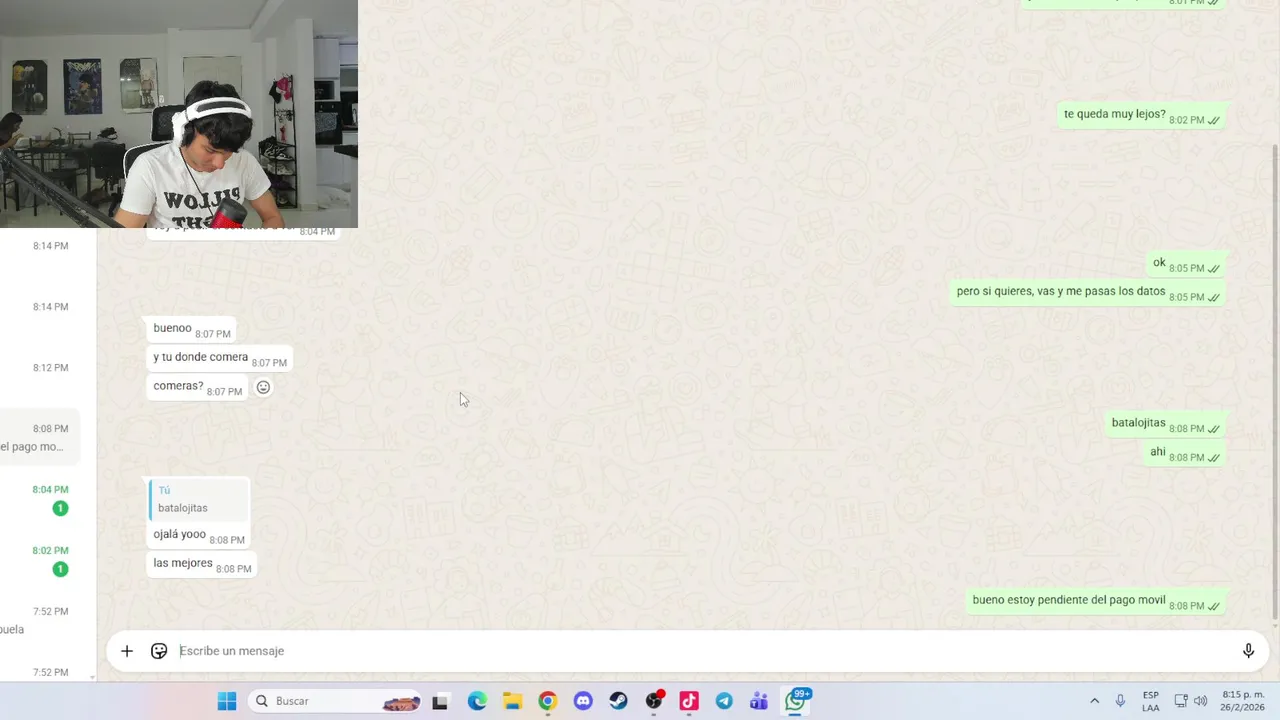Select the 'buenoo' message bubble
The image size is (1280, 720).
192,330
